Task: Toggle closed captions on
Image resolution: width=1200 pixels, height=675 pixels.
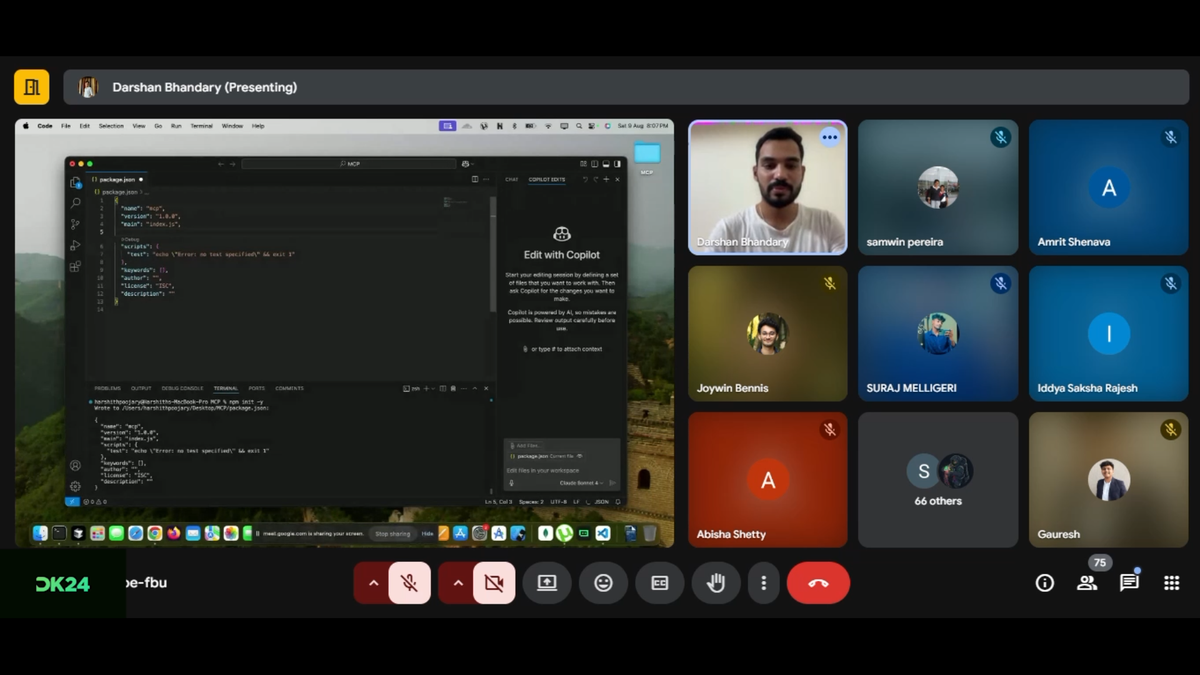Action: pyautogui.click(x=660, y=583)
